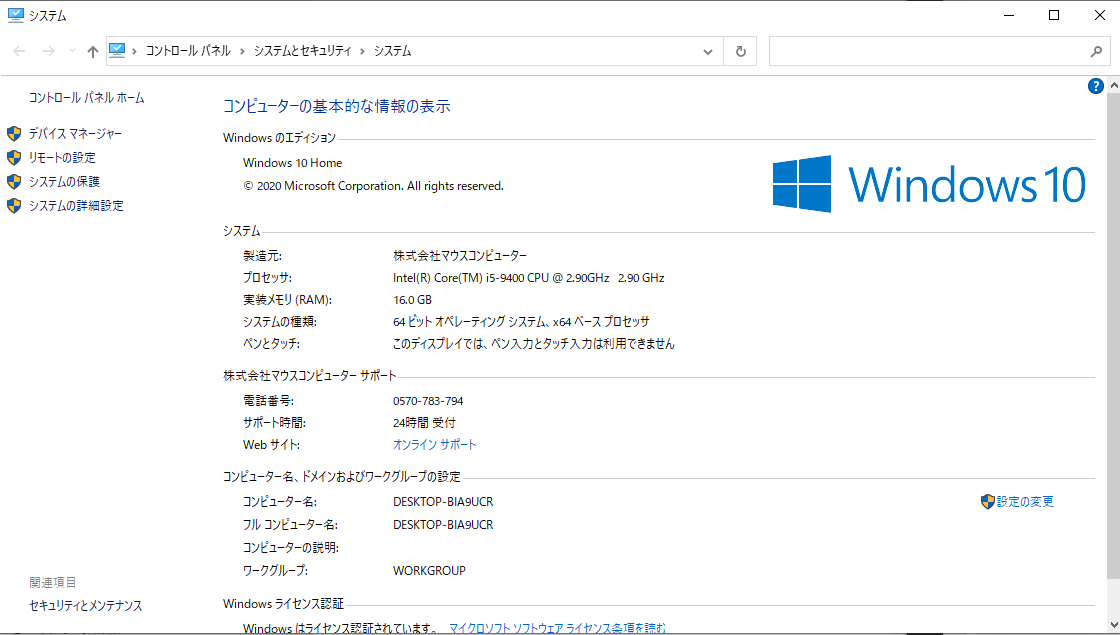This screenshot has height=635, width=1120.
Task: Open help via blue question mark icon
Action: pyautogui.click(x=1095, y=86)
